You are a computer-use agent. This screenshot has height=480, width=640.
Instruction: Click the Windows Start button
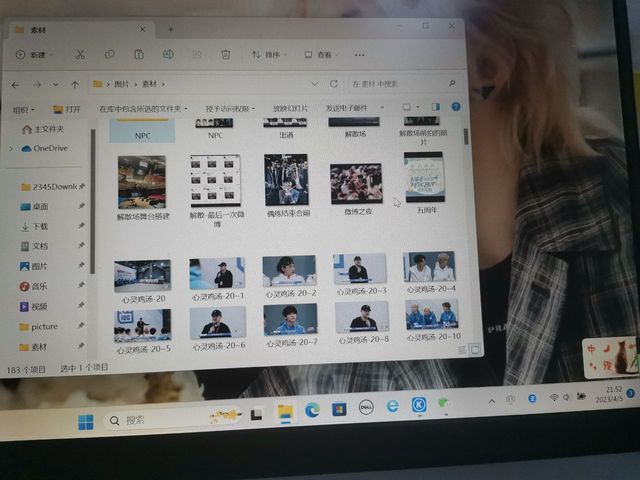pyautogui.click(x=86, y=421)
